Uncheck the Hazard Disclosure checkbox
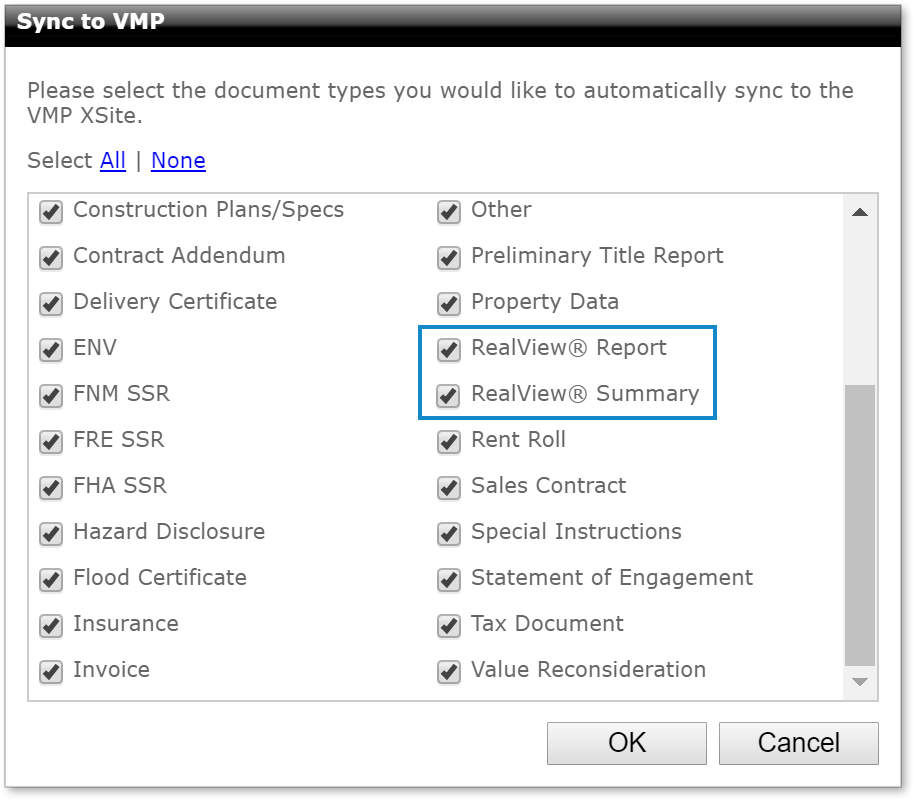 click(51, 534)
